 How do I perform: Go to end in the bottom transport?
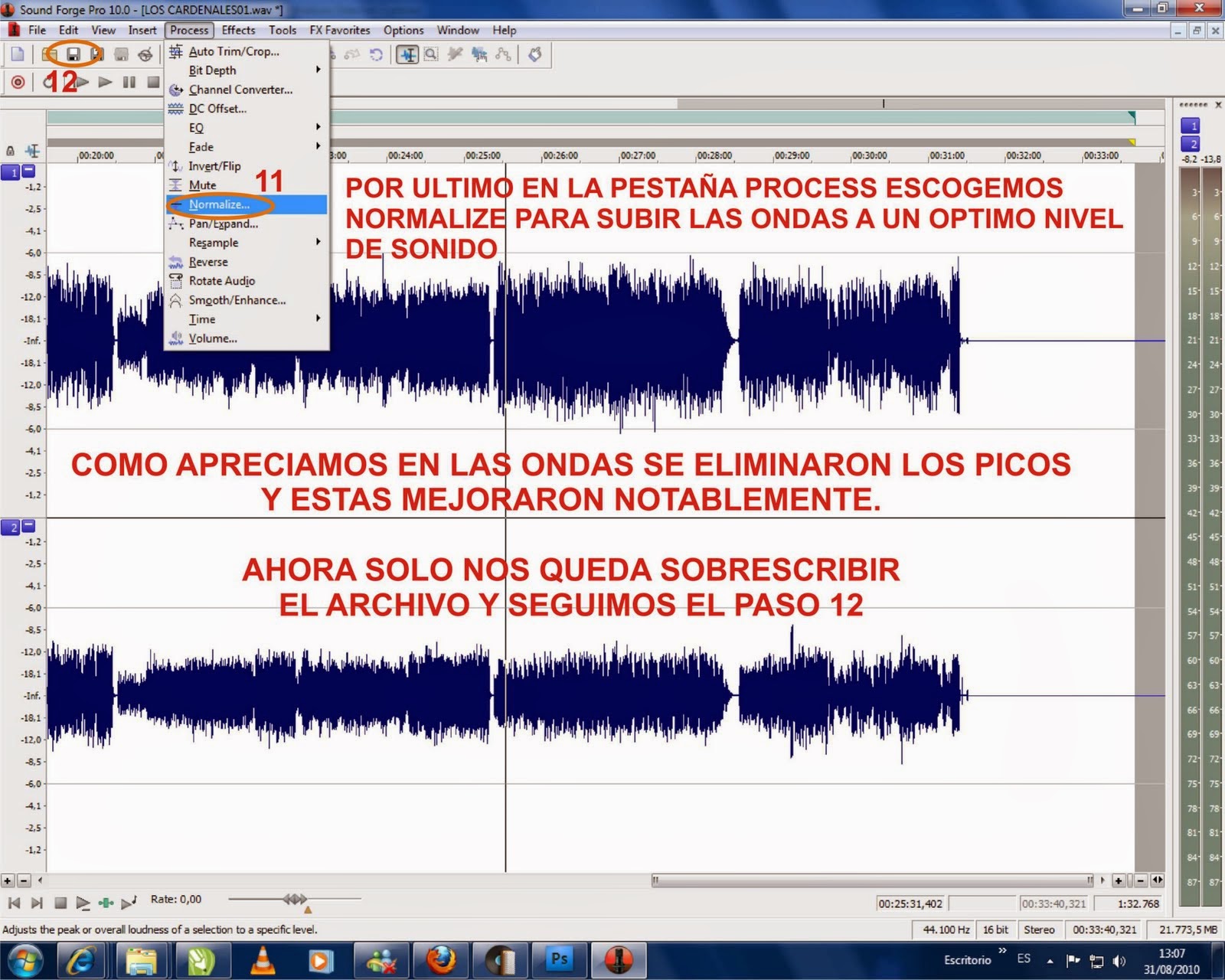[36, 903]
